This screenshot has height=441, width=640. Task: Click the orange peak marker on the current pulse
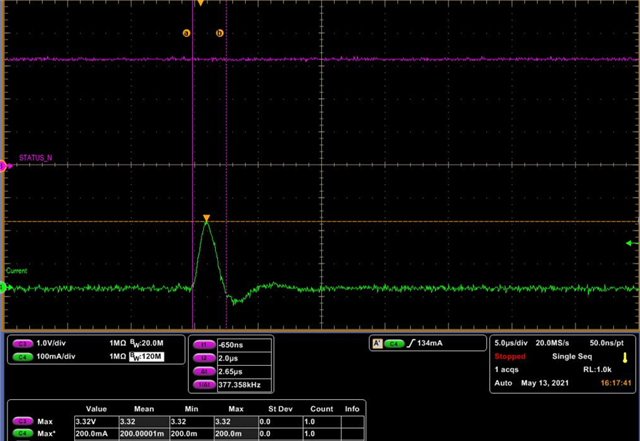click(x=207, y=218)
